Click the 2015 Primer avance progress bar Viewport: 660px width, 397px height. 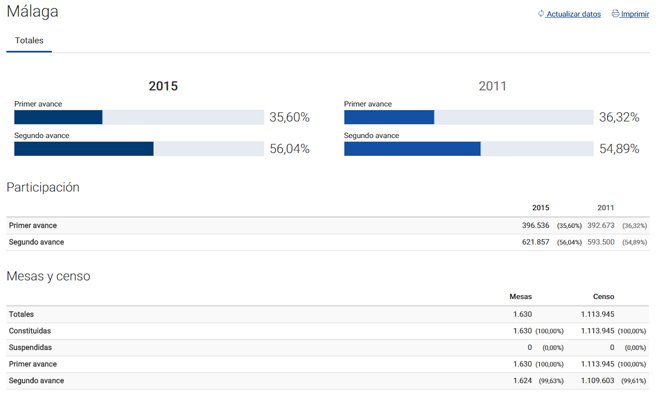[139, 117]
